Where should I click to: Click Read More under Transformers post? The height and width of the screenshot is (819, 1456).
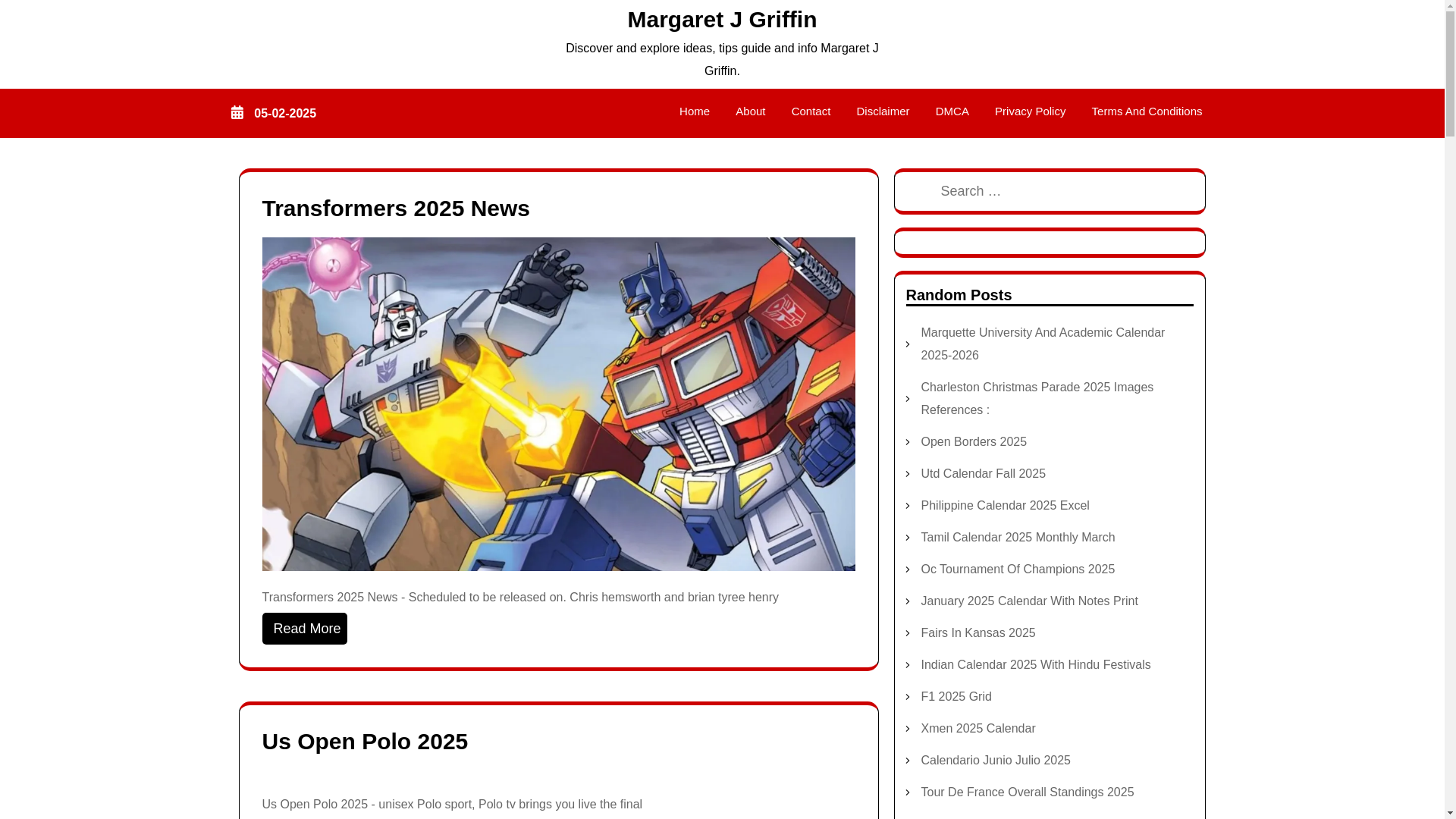305,629
